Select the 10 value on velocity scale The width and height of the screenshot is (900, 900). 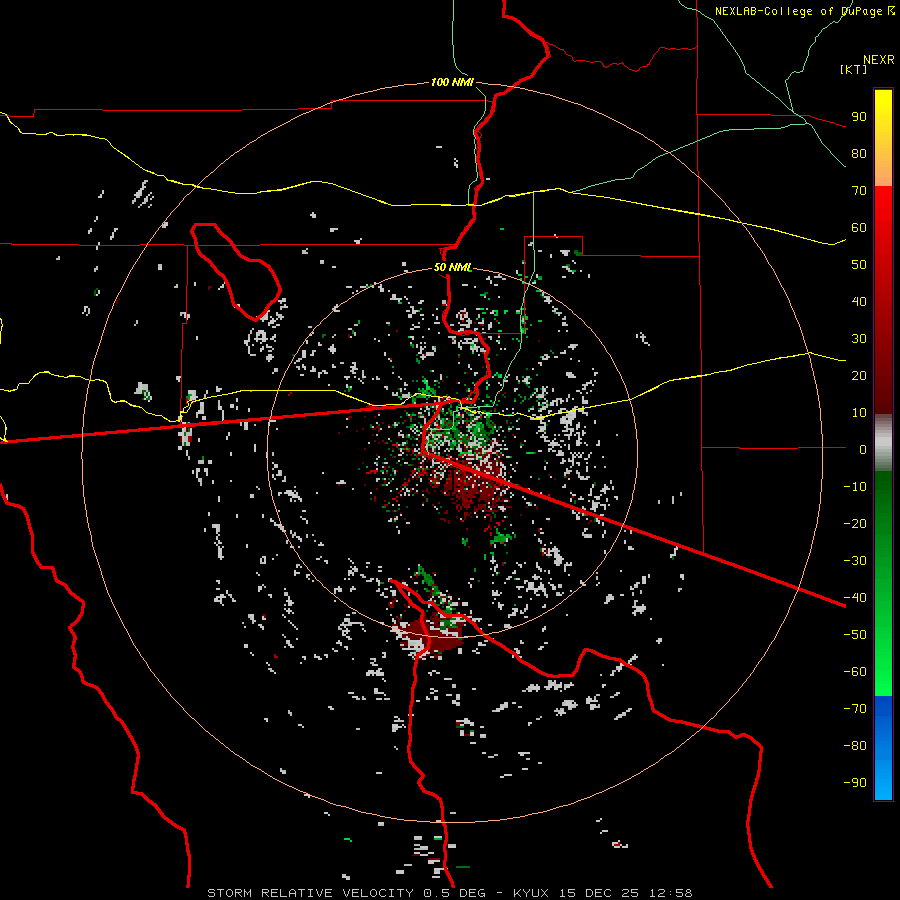click(x=859, y=413)
